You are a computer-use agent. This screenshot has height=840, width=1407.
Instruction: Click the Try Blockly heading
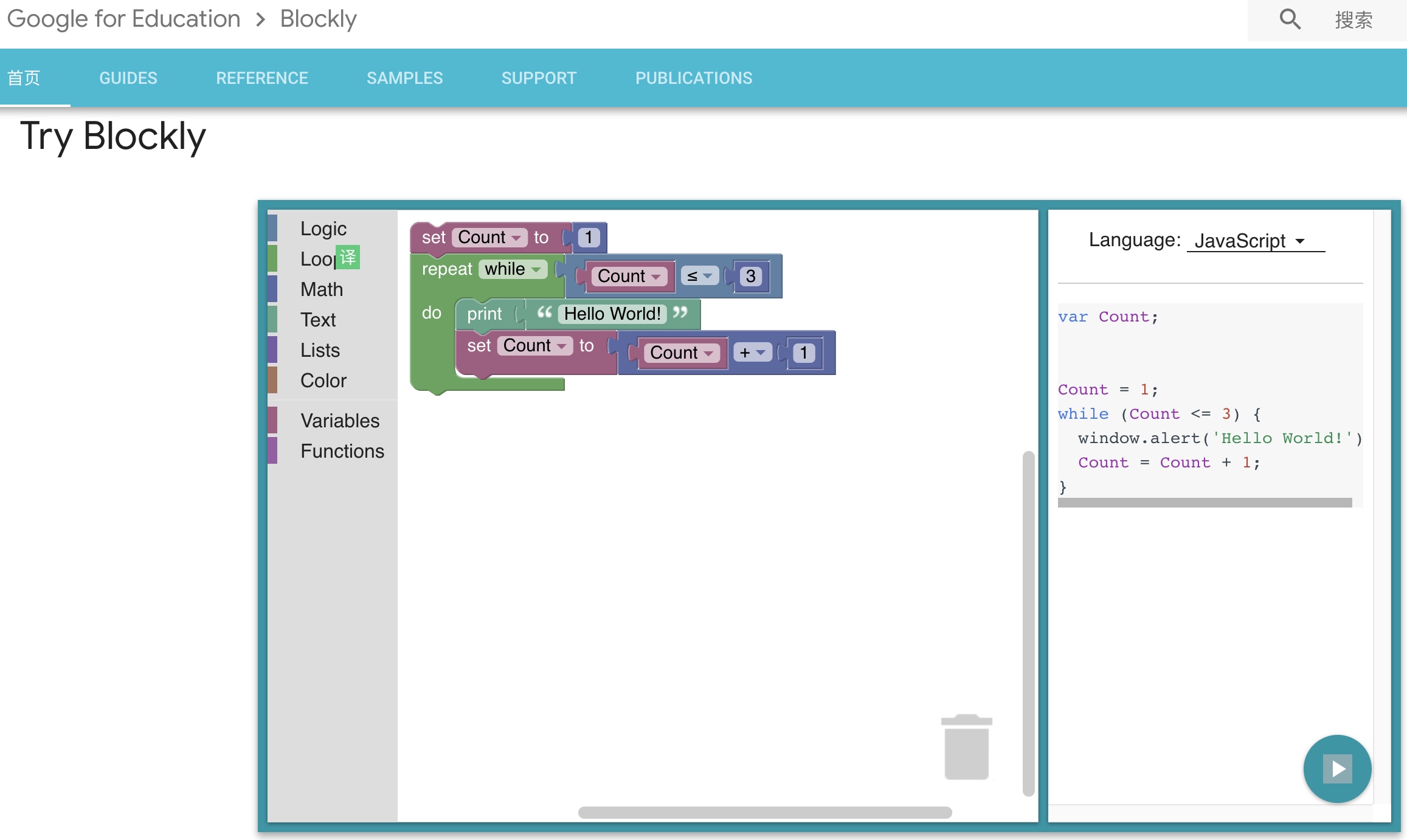coord(113,136)
